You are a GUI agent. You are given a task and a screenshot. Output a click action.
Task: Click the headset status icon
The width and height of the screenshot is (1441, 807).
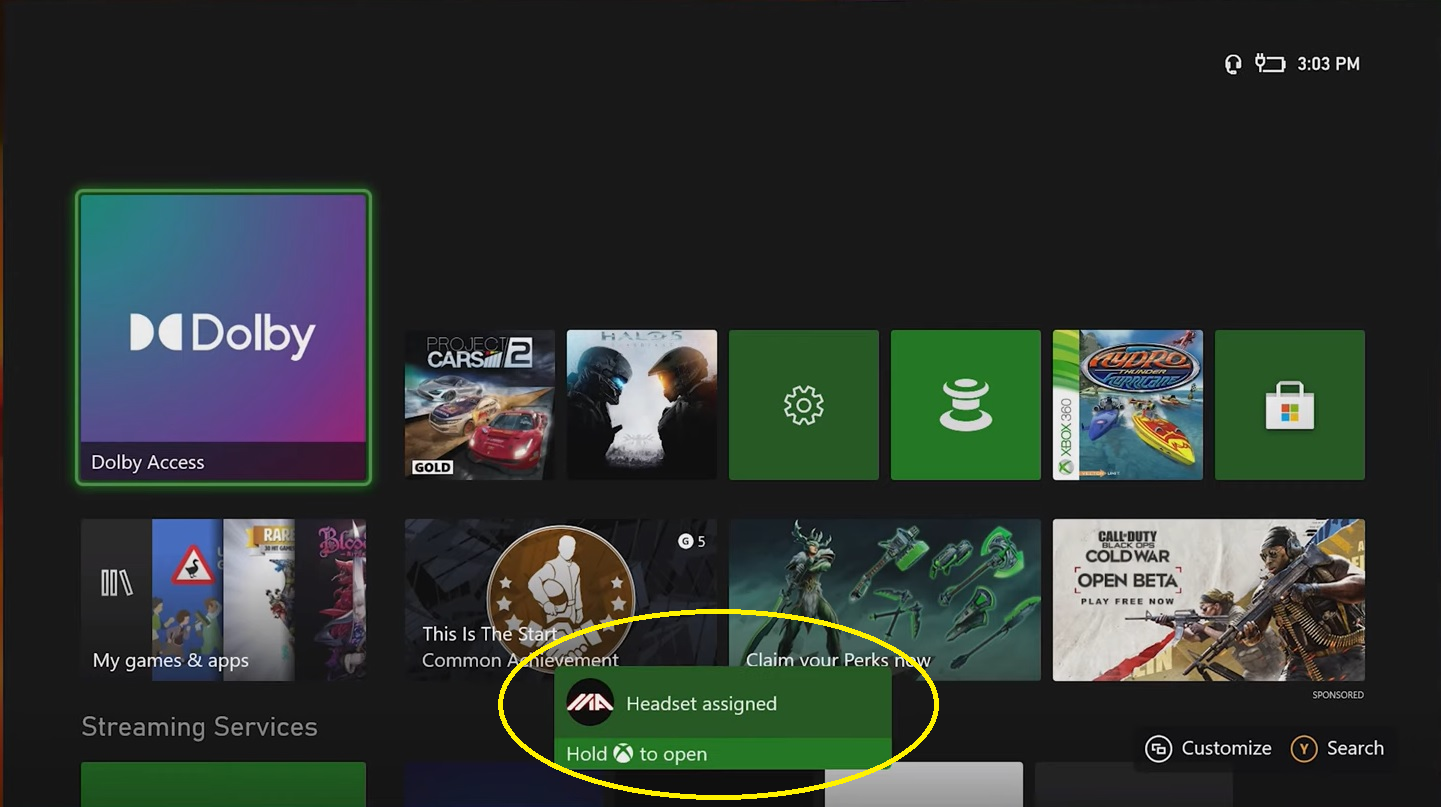(1233, 64)
